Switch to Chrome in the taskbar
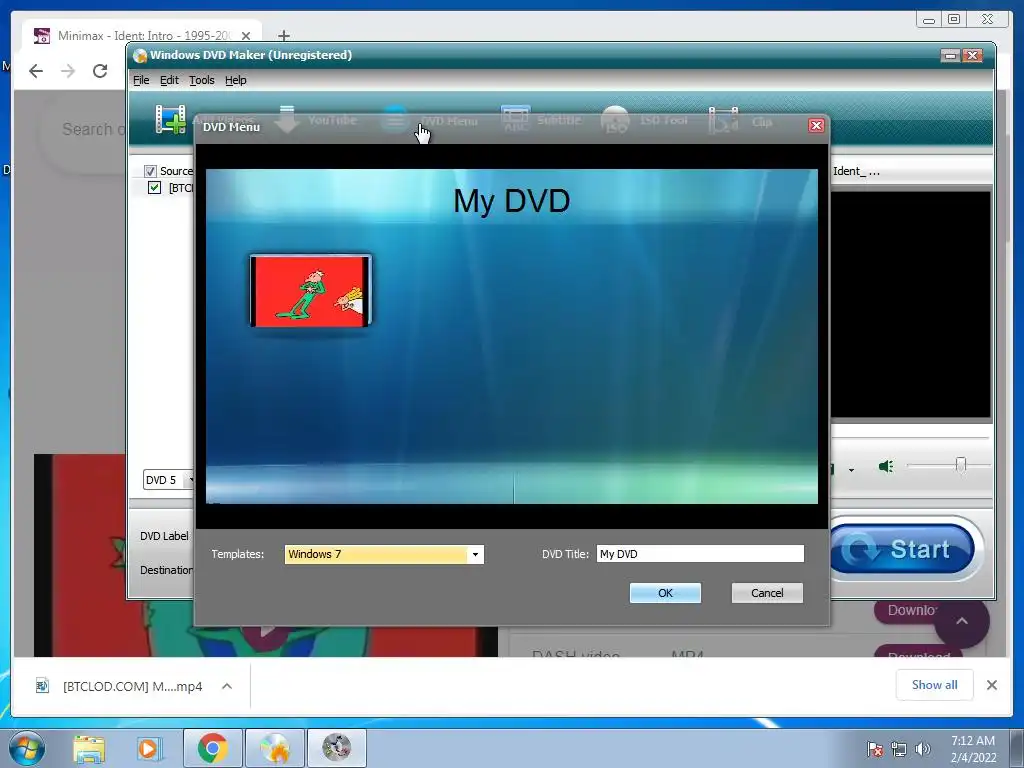This screenshot has height=768, width=1024. tap(212, 748)
